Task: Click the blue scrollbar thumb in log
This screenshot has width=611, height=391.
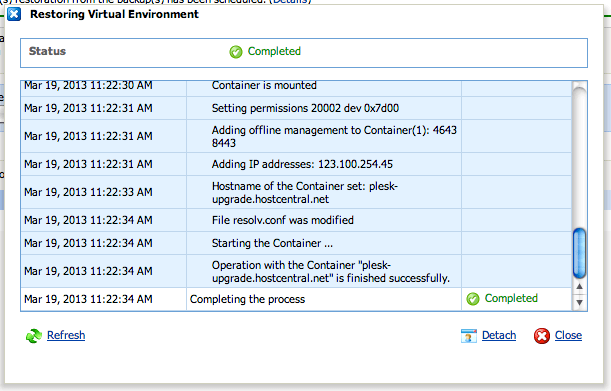Action: (579, 253)
